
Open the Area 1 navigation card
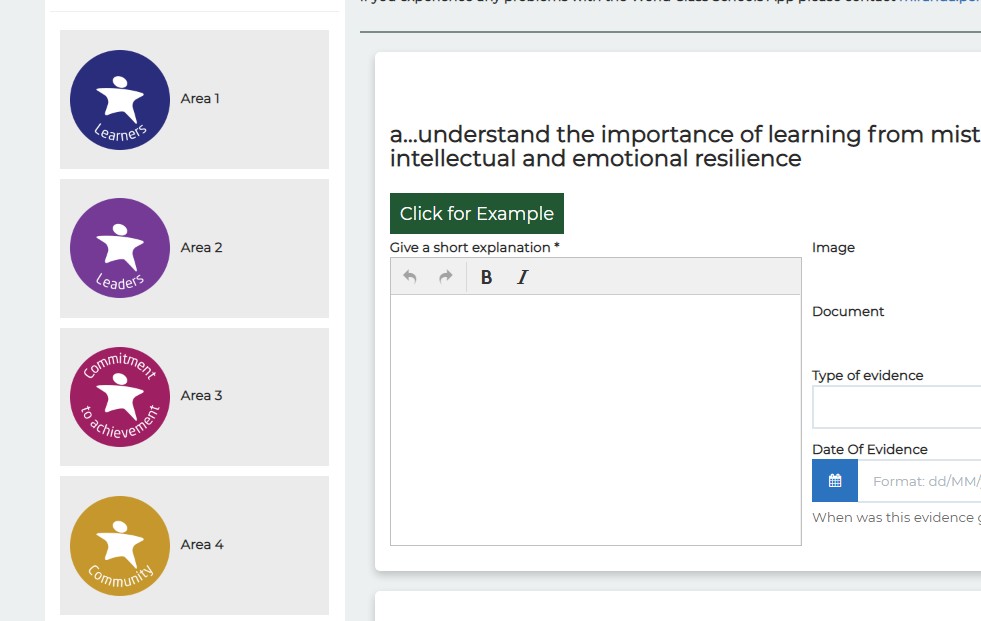[x=195, y=99]
